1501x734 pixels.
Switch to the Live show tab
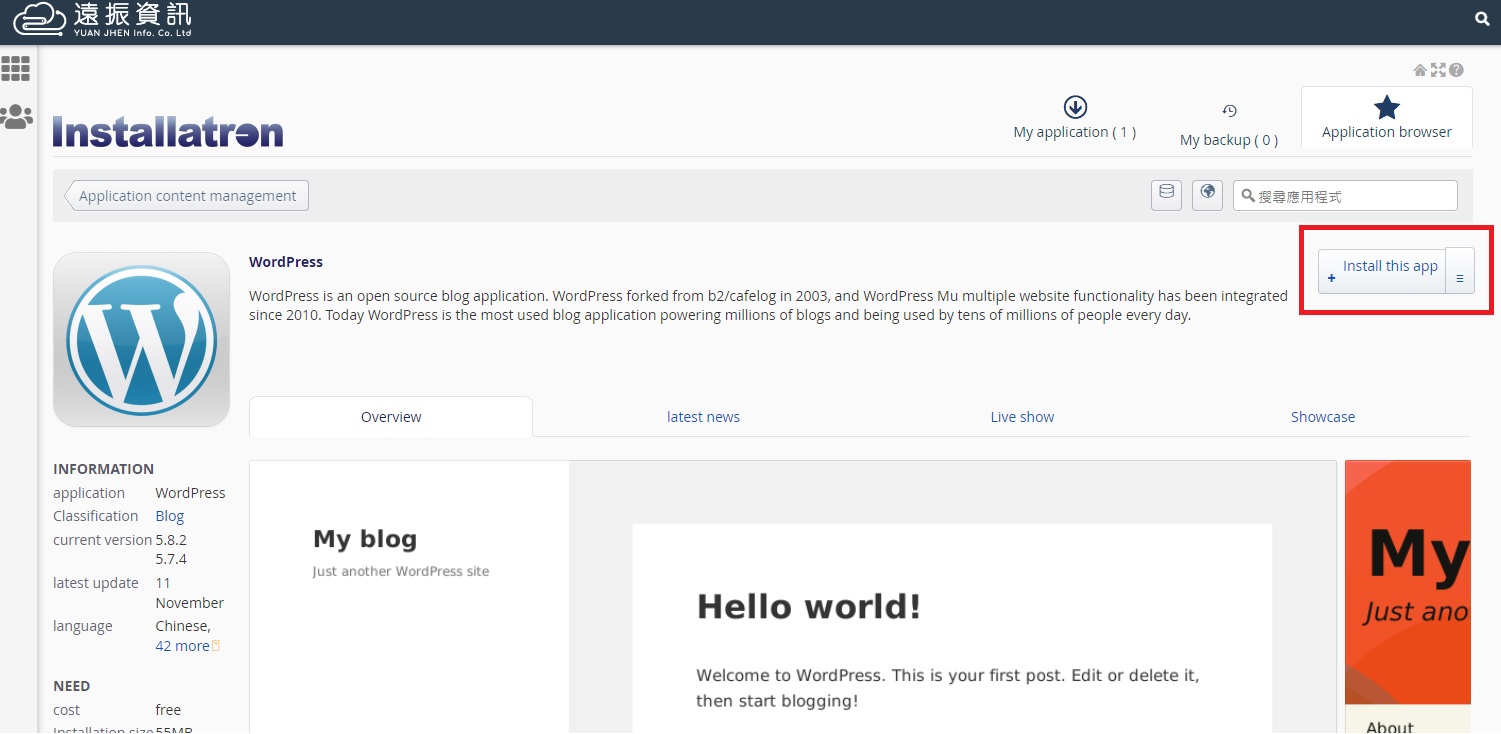click(1022, 417)
